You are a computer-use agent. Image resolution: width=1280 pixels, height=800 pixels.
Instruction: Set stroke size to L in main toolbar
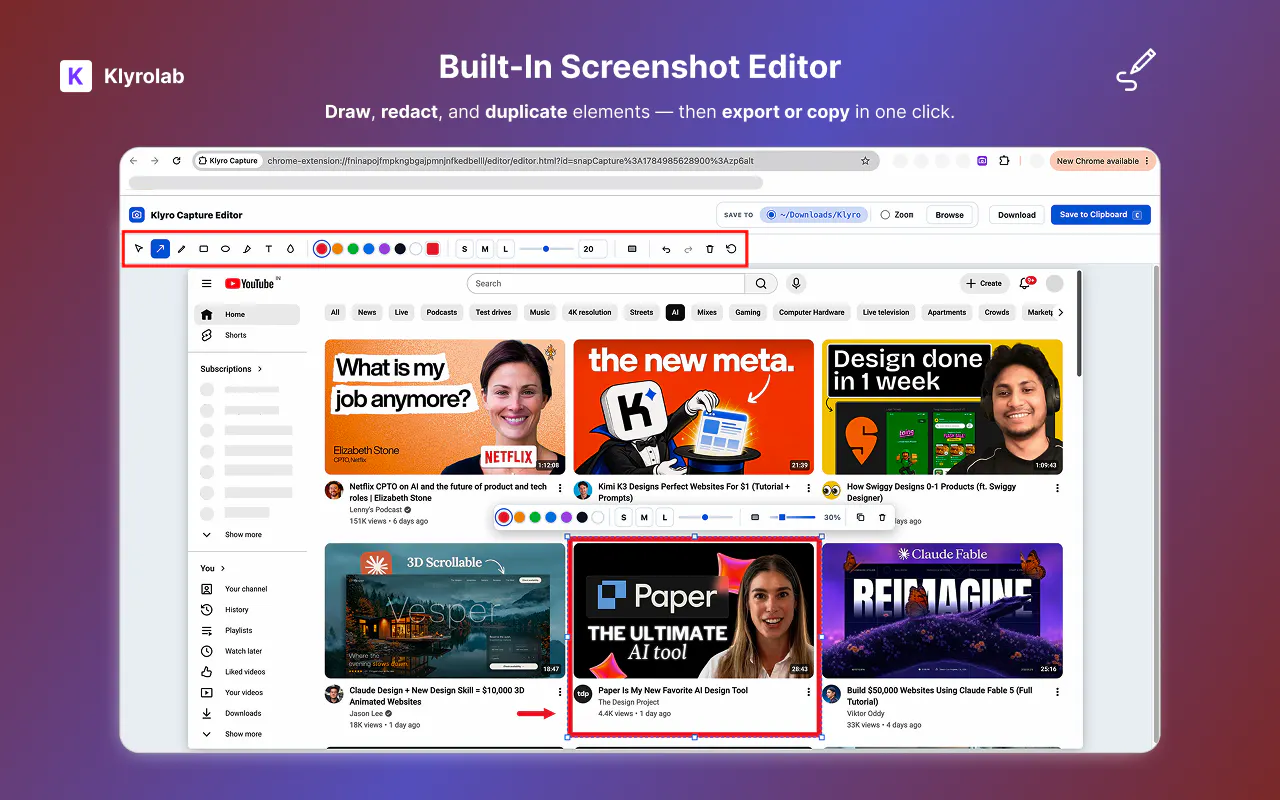pyautogui.click(x=505, y=249)
